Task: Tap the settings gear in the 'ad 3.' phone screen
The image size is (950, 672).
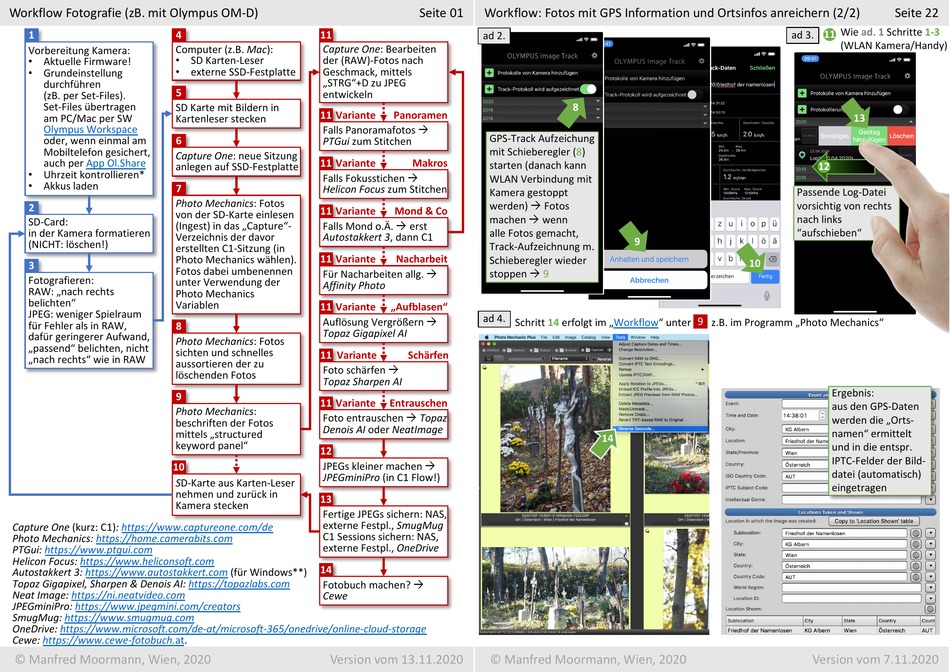Action: pos(907,76)
